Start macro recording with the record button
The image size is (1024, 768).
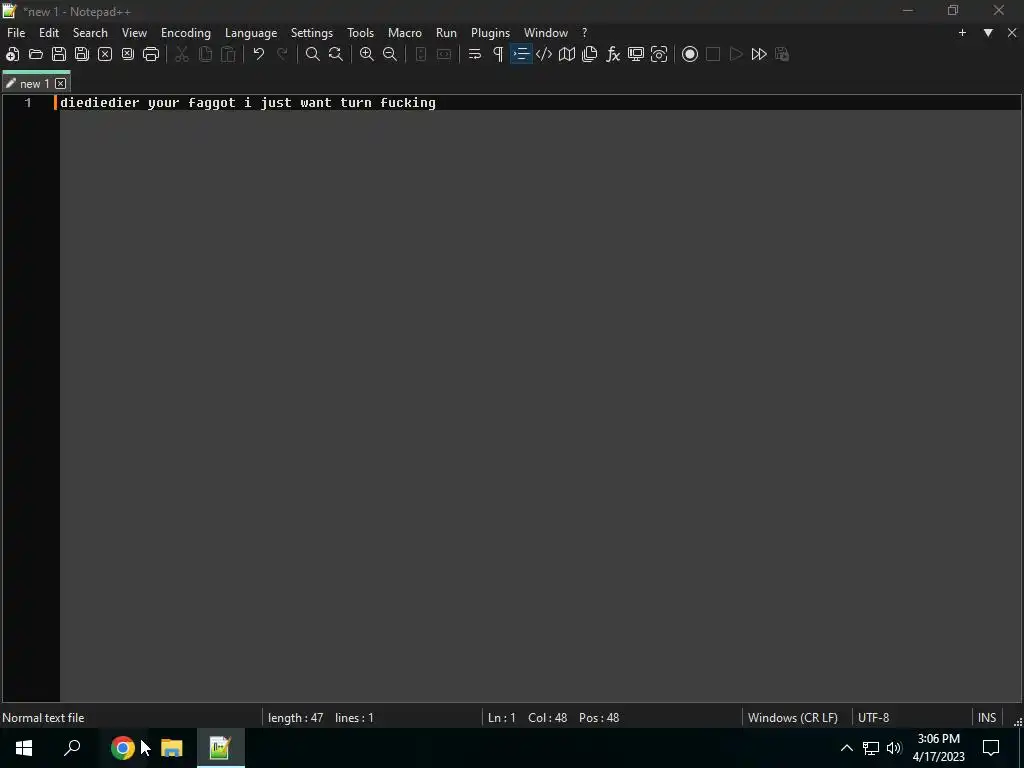click(690, 54)
